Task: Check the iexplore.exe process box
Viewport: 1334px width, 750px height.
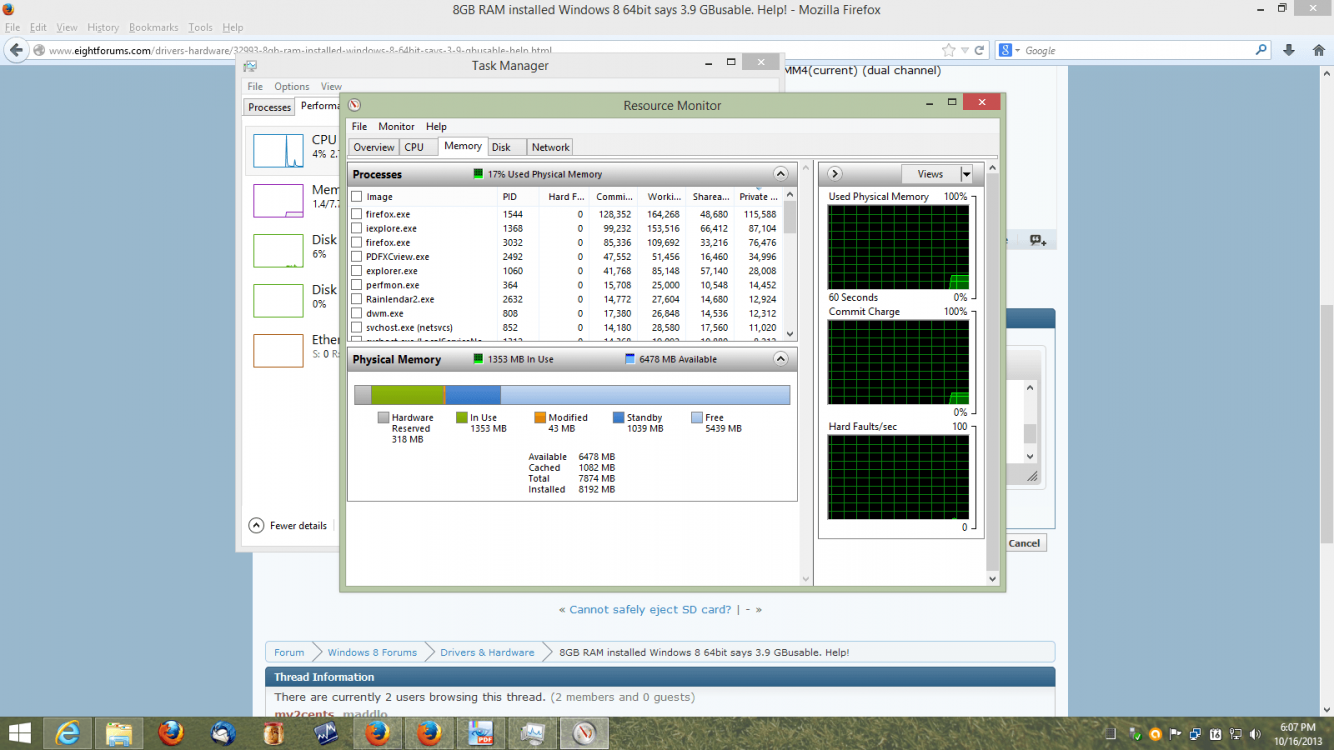Action: 357,228
